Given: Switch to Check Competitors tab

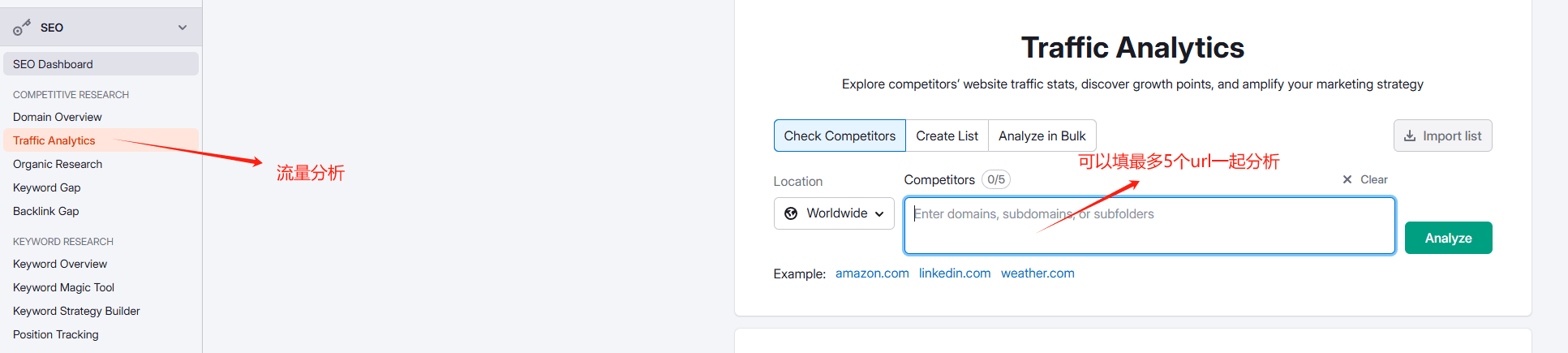Looking at the screenshot, I should (840, 136).
